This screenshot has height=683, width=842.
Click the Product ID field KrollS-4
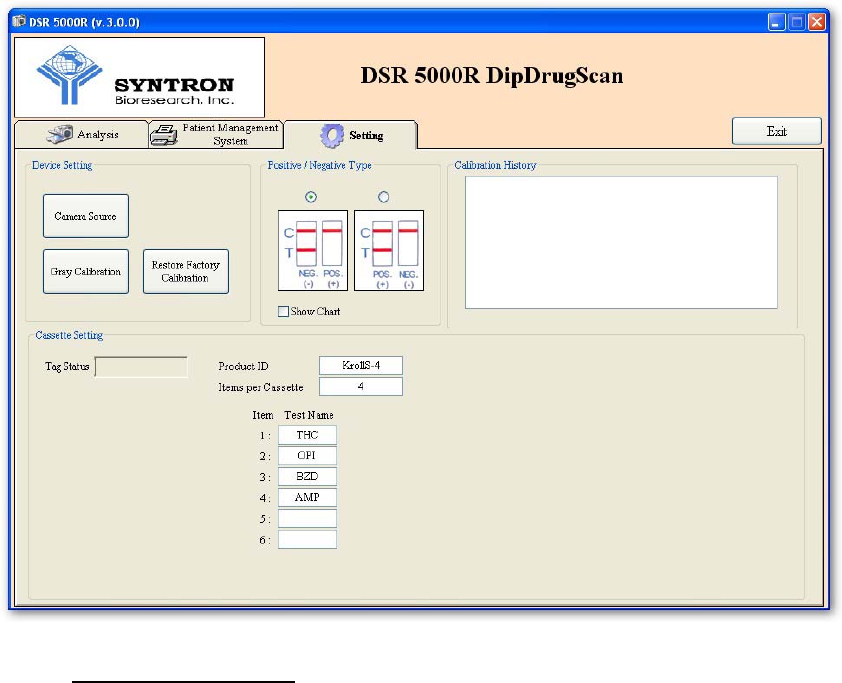(x=361, y=366)
